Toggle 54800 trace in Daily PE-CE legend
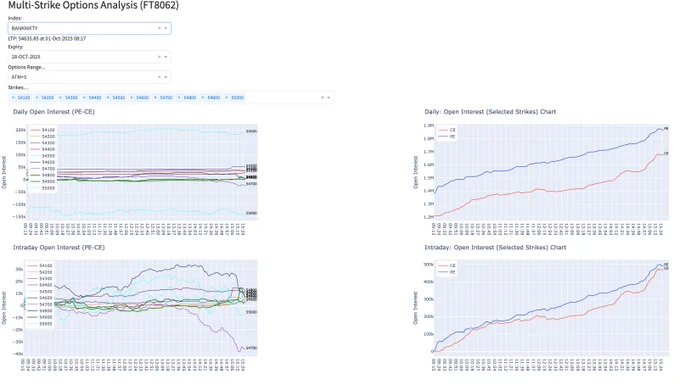The width and height of the screenshot is (680, 385). (42, 175)
